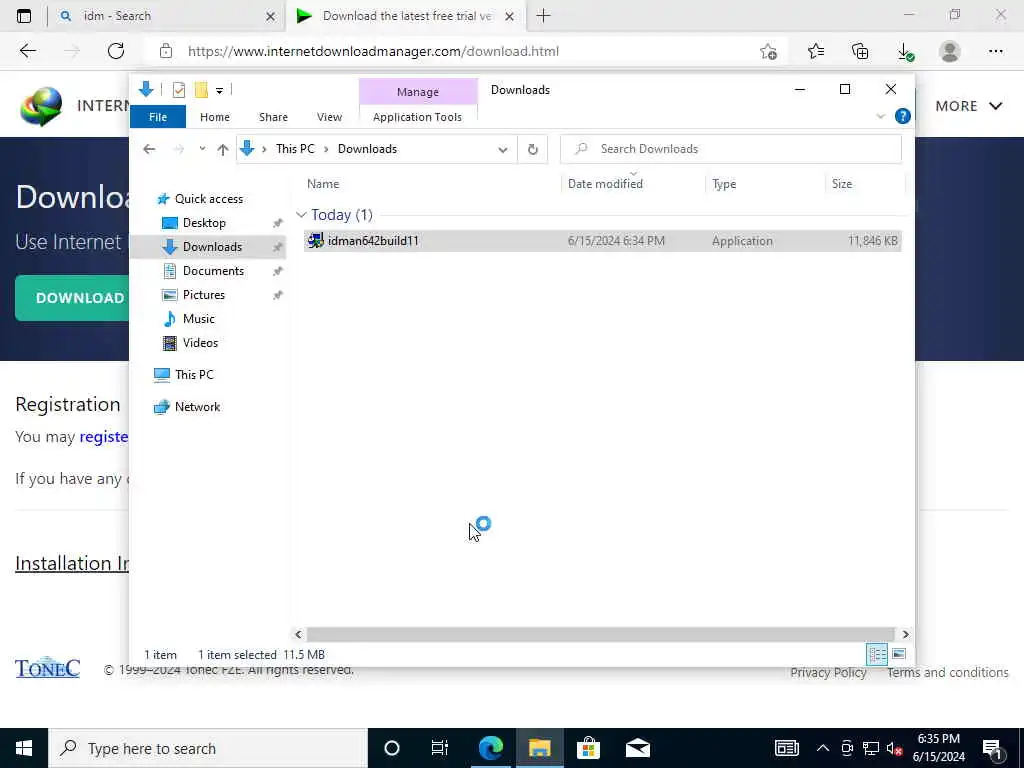View site info lock icon
Viewport: 1024px width, 768px height.
(x=166, y=51)
